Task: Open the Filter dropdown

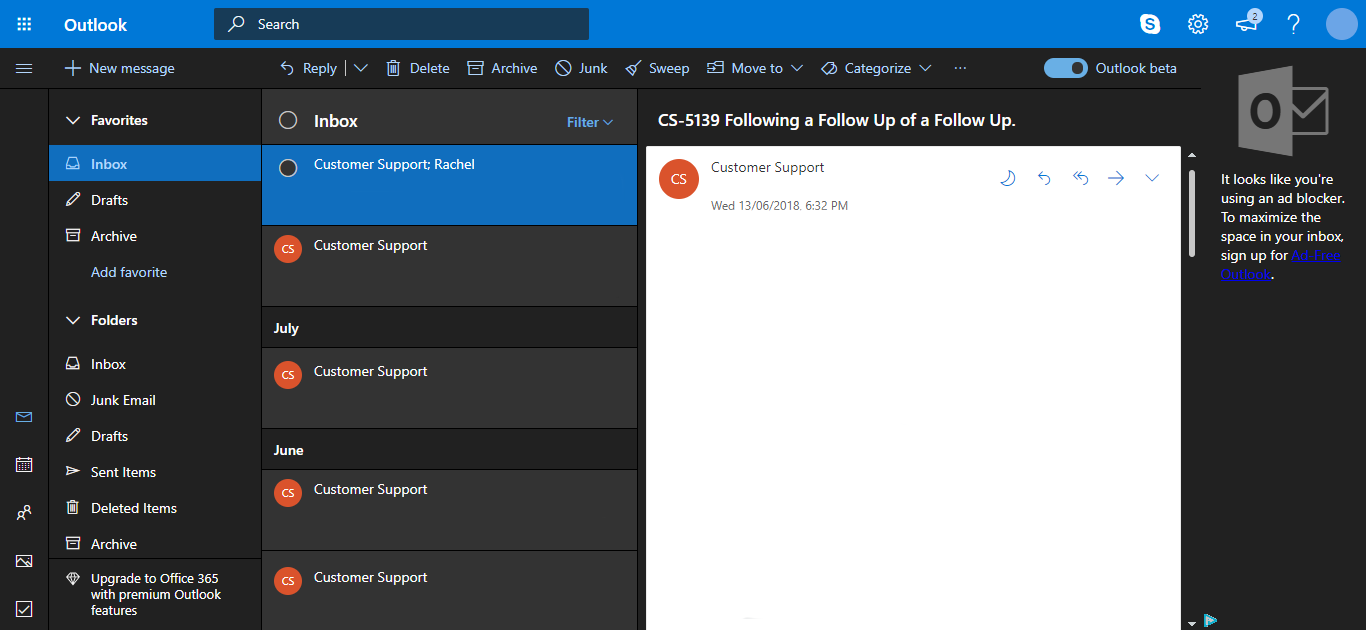Action: [x=590, y=122]
